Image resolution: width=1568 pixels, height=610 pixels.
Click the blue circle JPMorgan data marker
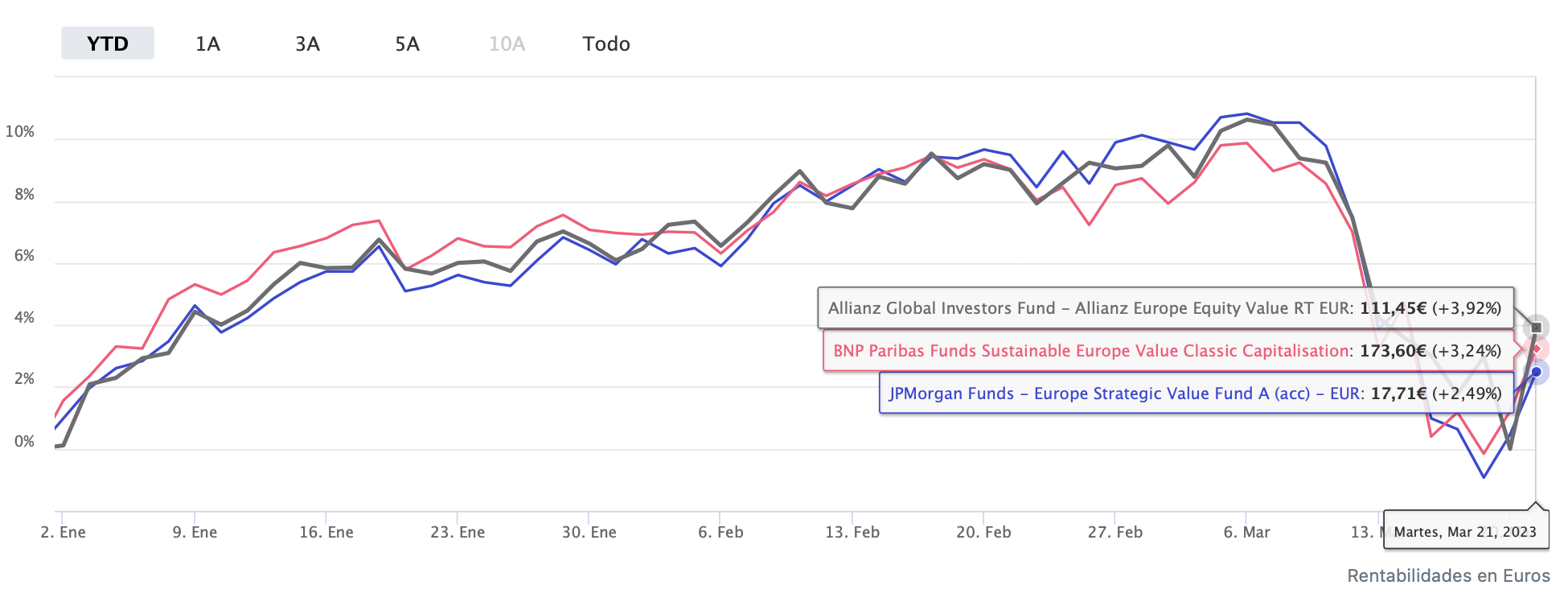pos(1536,372)
